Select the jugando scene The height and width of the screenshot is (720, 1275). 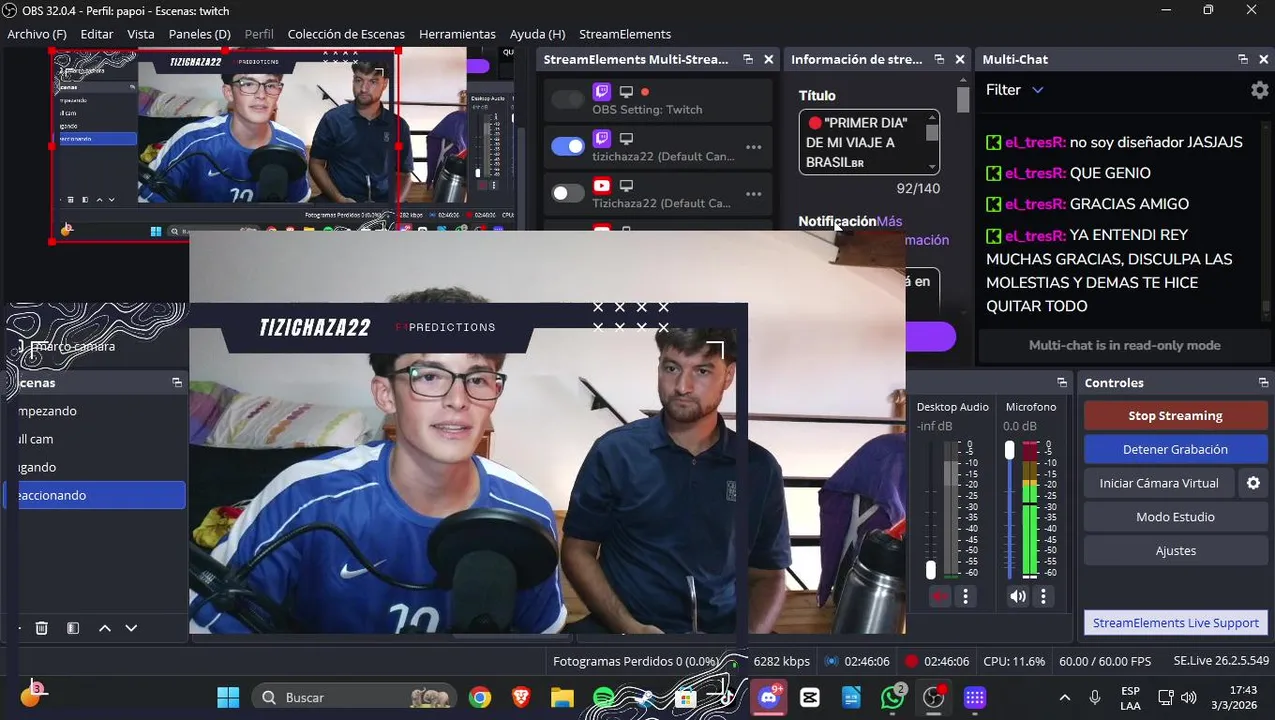95,467
